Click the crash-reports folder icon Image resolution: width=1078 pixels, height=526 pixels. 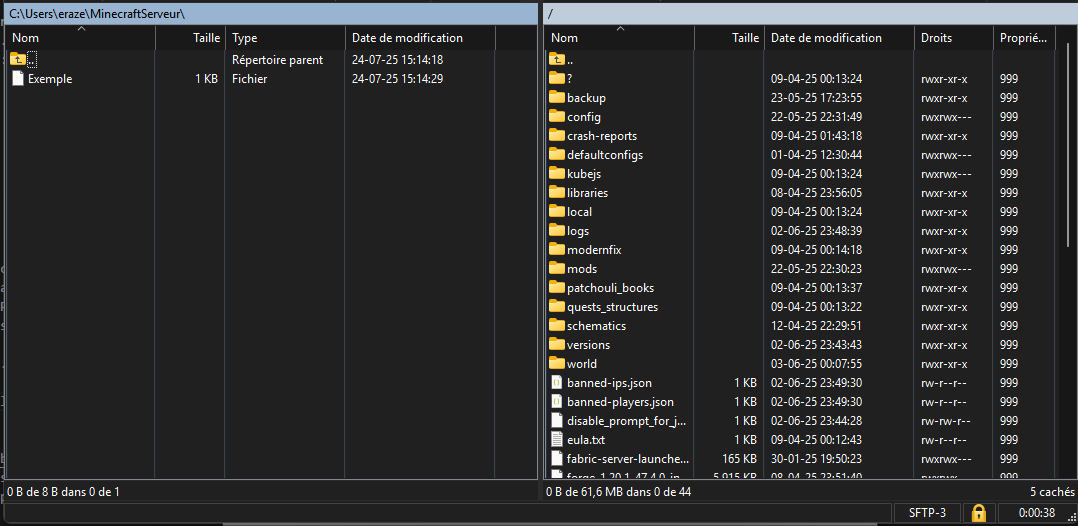556,135
